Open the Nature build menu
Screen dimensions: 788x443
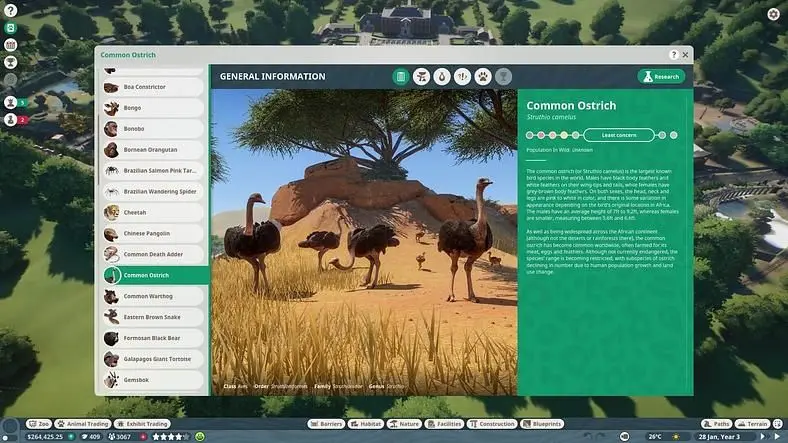404,424
